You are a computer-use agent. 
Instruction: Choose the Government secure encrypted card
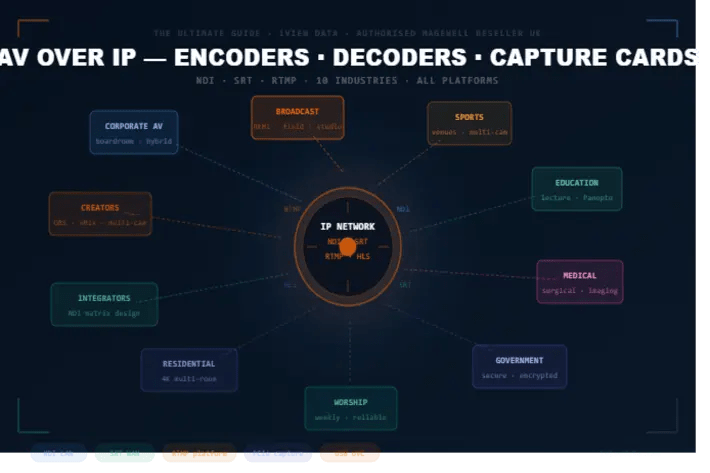(x=519, y=367)
